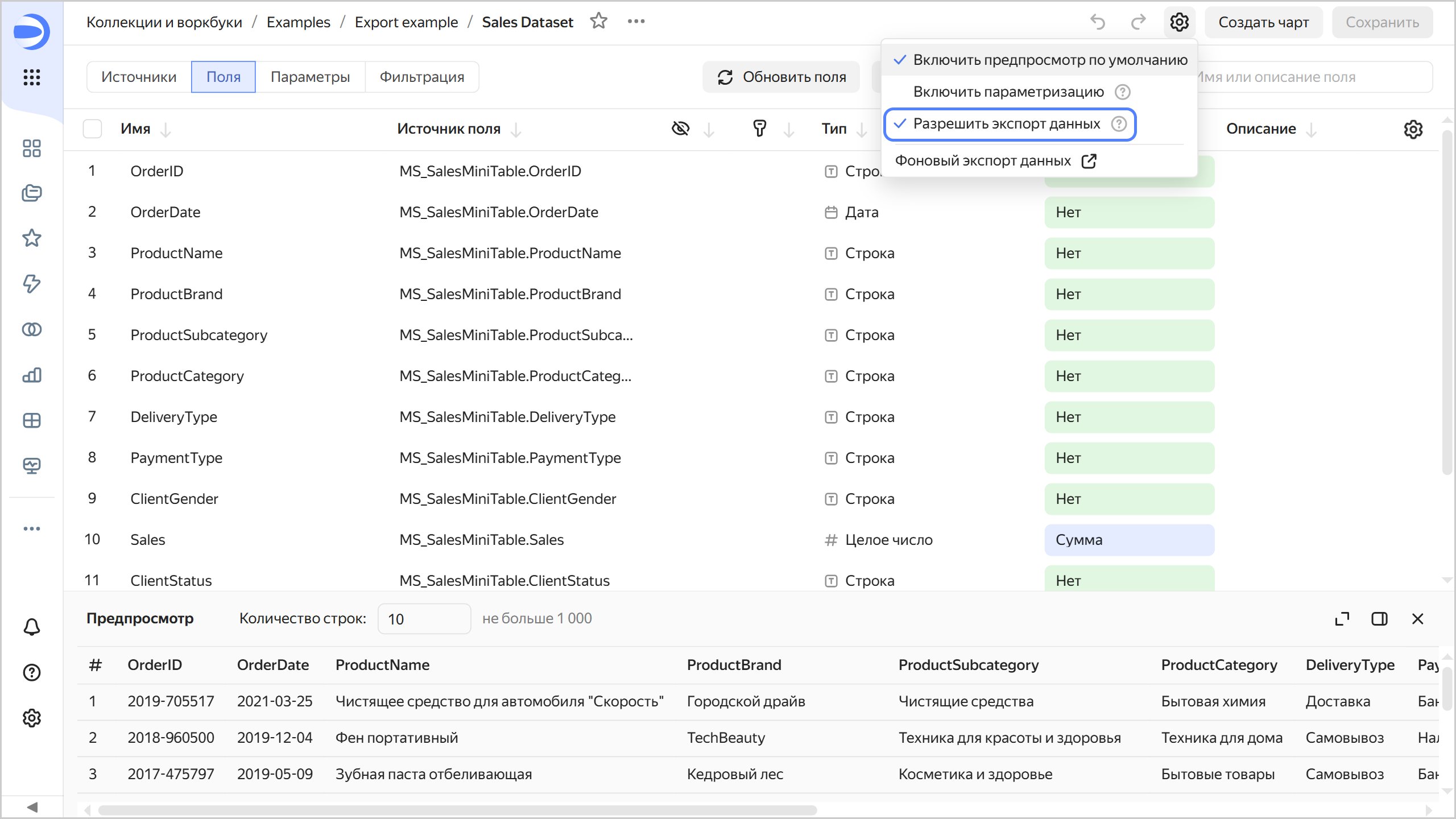1456x819 pixels.
Task: Open type dropdown 'Дата' for OrderDate
Action: pos(861,212)
